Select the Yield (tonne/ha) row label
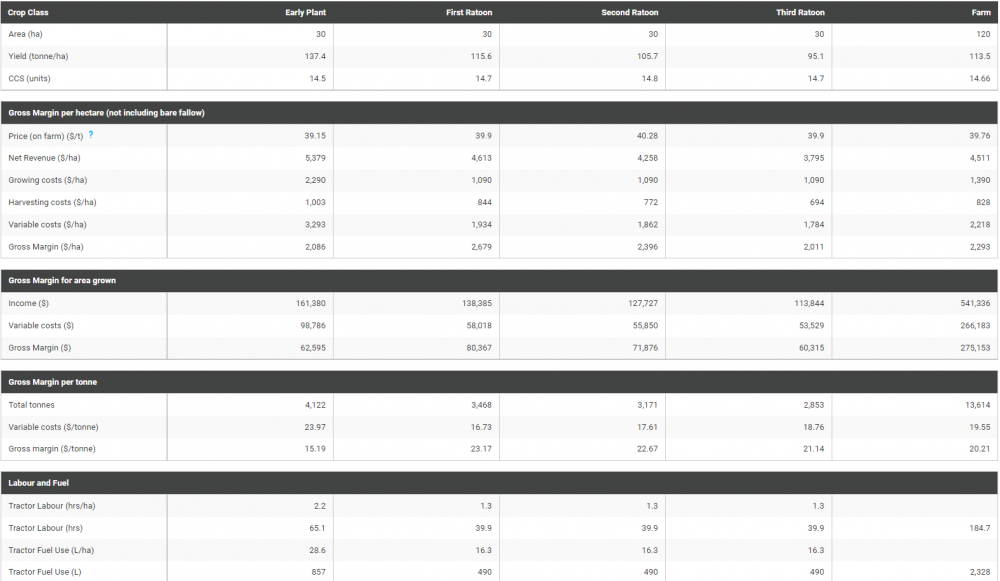Viewport: 1000px width, 581px height. (x=36, y=56)
